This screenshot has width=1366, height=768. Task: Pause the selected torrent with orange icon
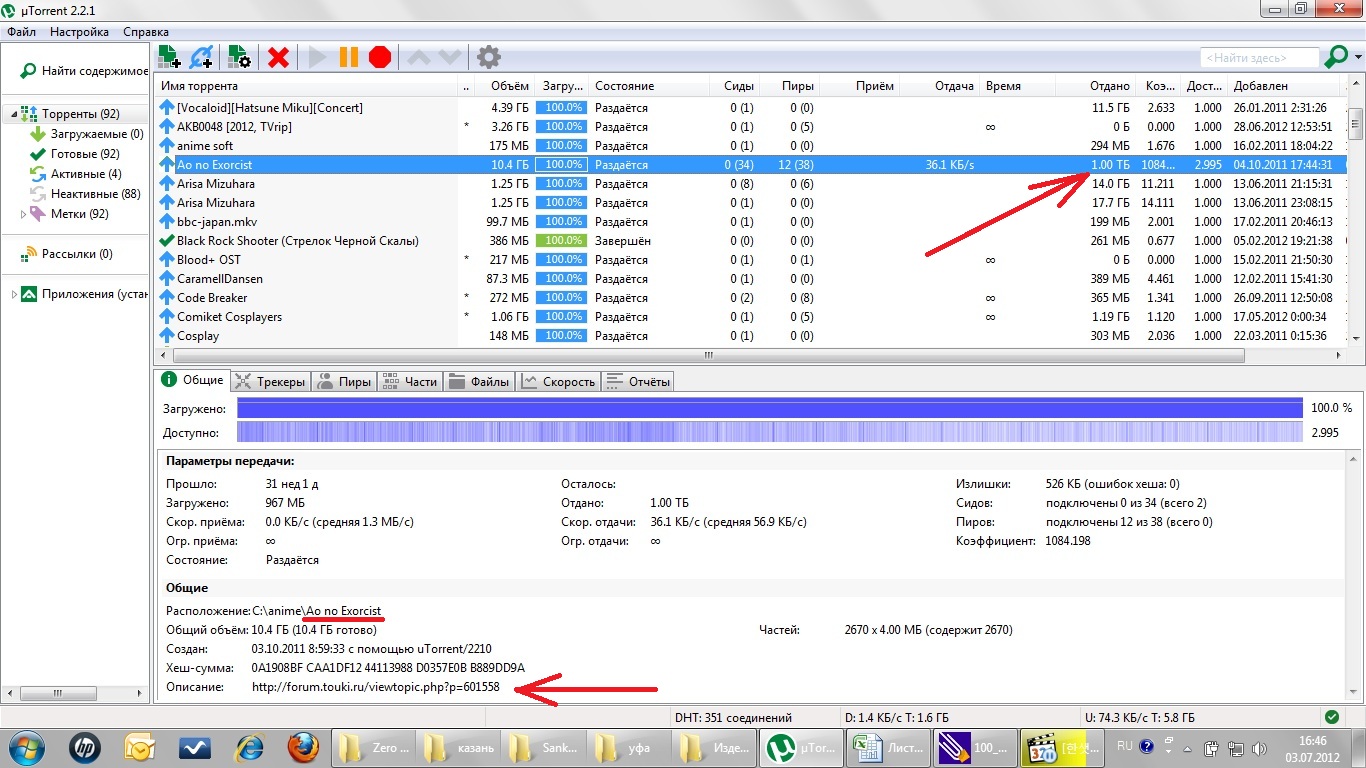(349, 57)
